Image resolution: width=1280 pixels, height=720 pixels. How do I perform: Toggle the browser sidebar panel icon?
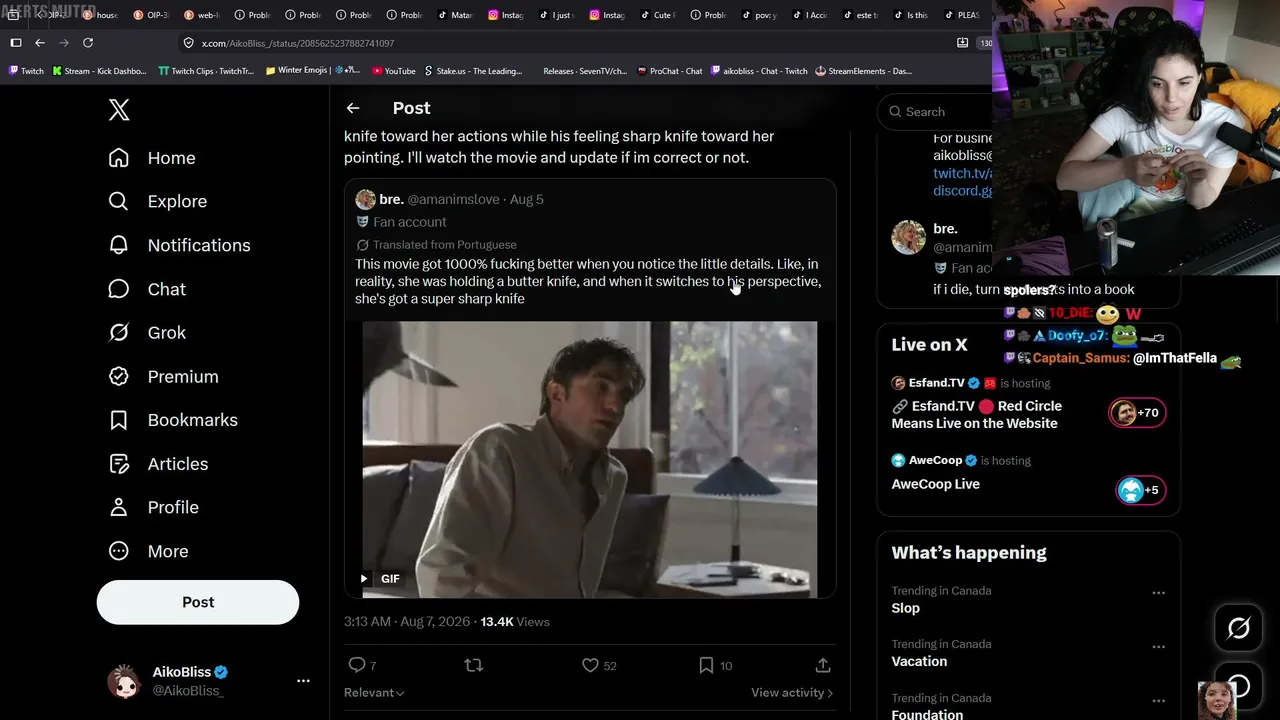coord(16,43)
